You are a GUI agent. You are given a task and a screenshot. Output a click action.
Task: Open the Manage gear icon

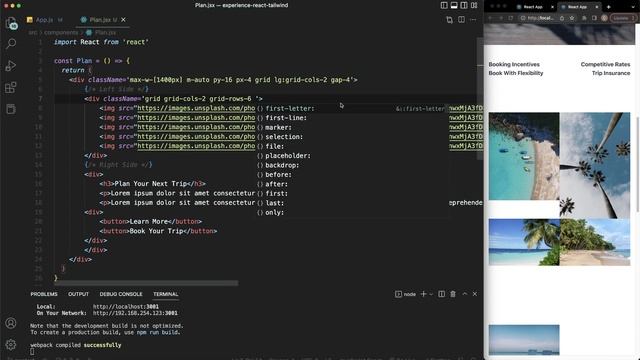(11, 344)
